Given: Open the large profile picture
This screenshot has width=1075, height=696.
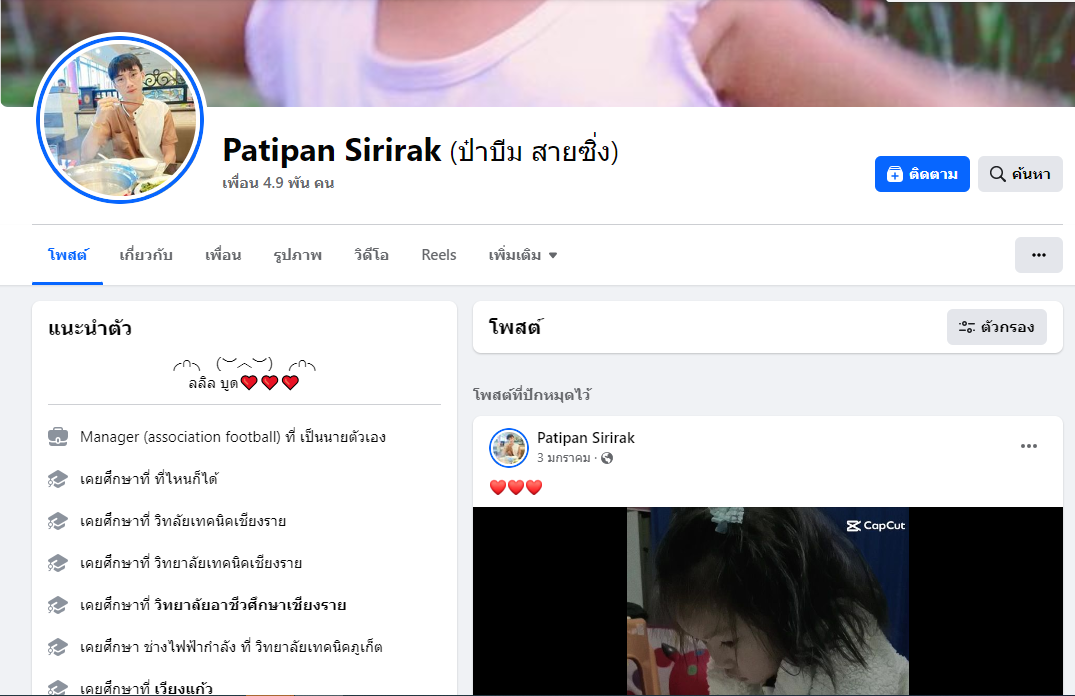Looking at the screenshot, I should 120,119.
